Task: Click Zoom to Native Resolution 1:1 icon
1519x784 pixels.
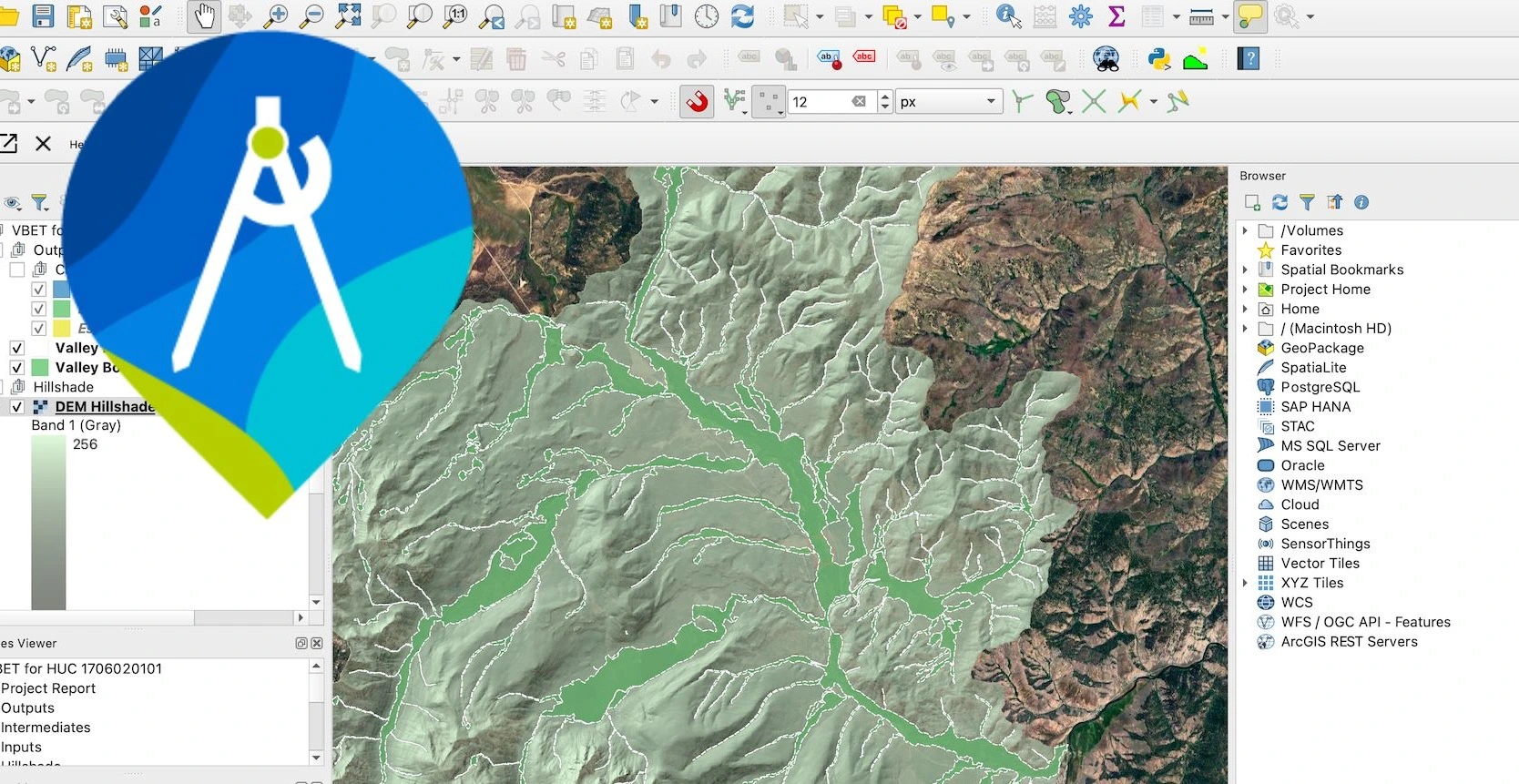Action: [x=455, y=15]
